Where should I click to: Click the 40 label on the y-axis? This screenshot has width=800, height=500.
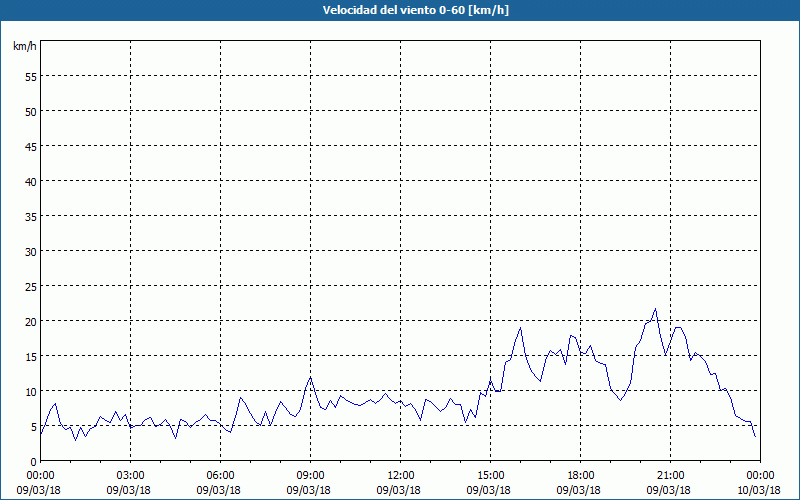point(30,181)
